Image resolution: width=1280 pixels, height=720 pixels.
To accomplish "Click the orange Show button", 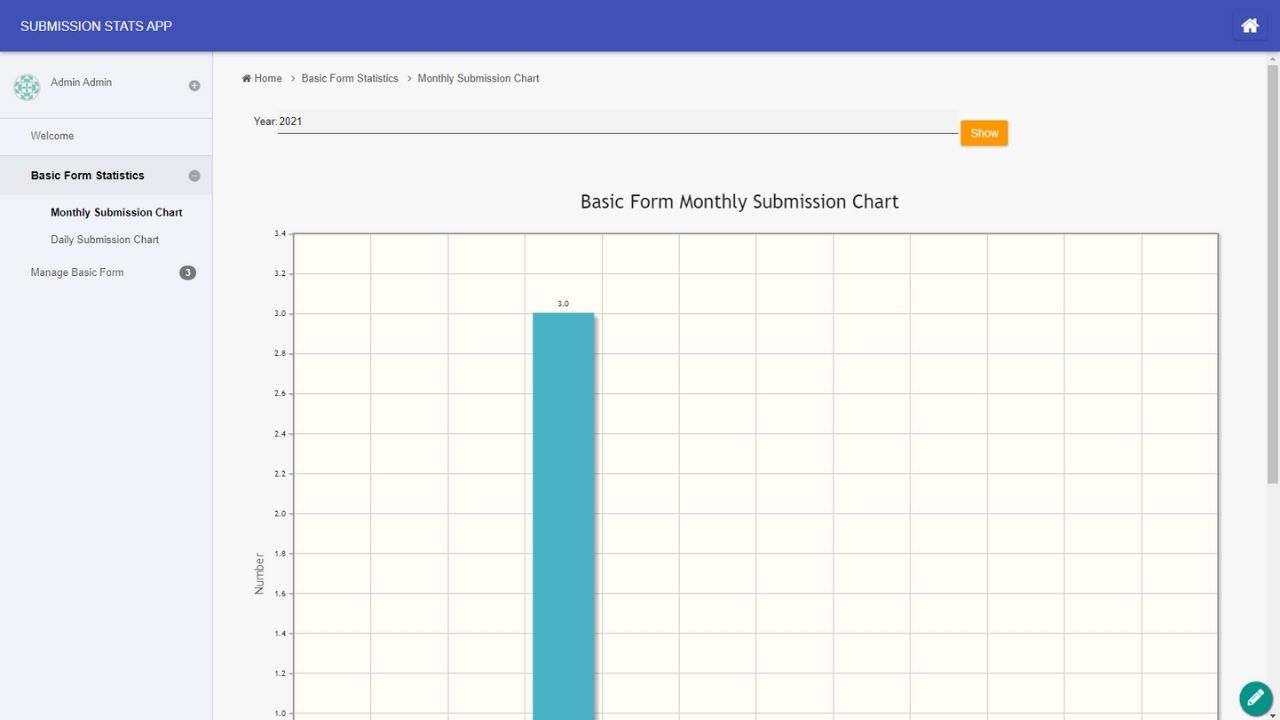I will [x=984, y=133].
